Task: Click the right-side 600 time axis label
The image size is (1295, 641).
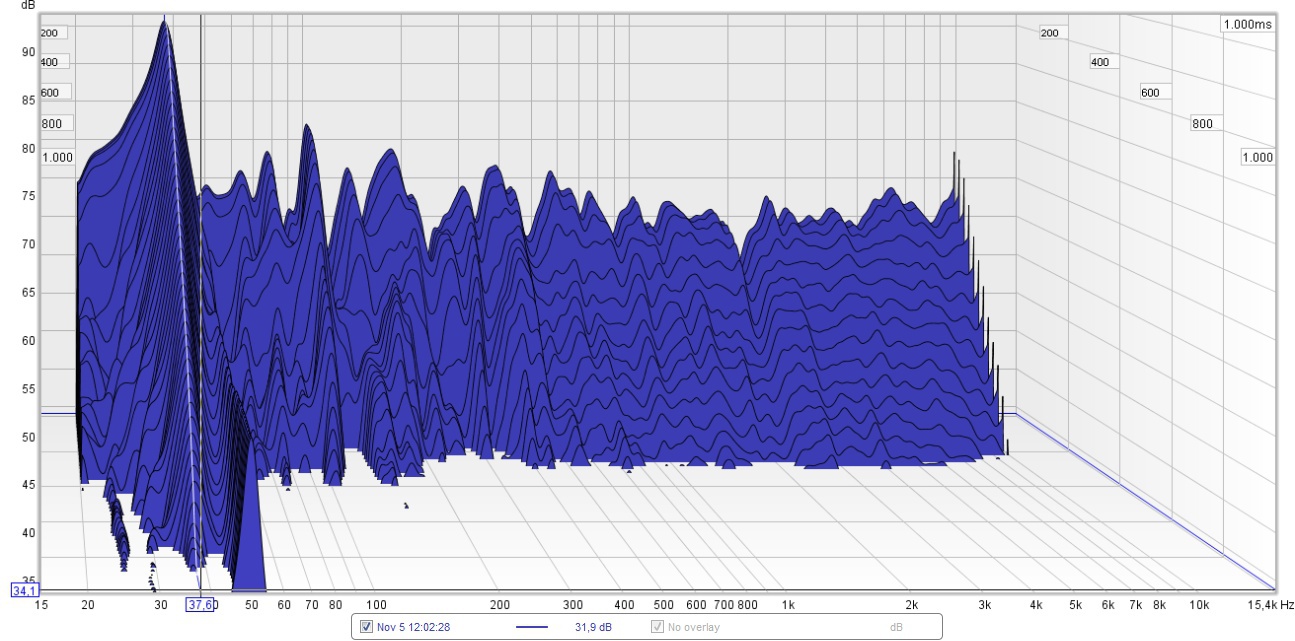Action: coord(1150,93)
